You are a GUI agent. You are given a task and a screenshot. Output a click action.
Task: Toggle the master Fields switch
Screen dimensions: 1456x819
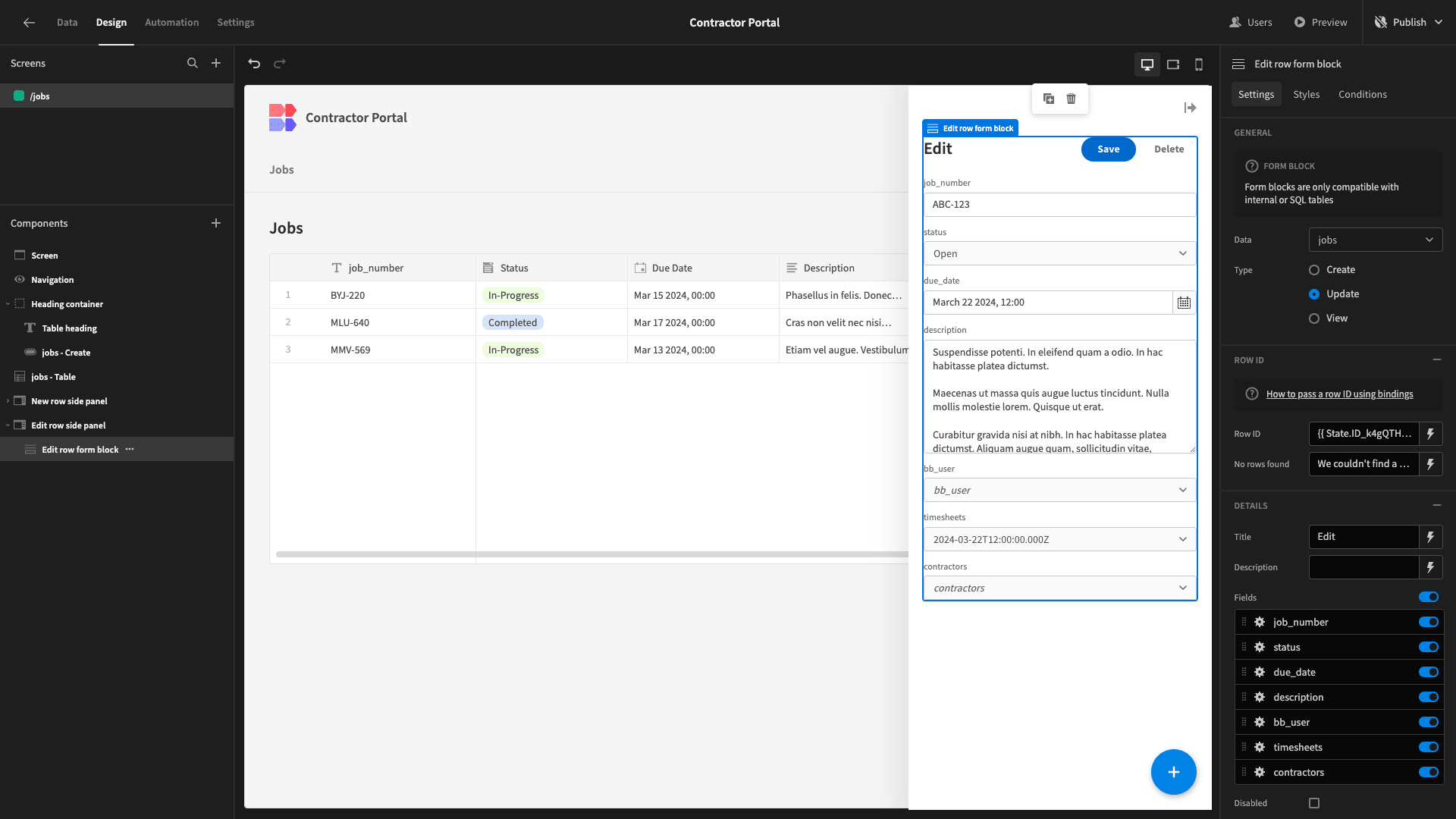tap(1429, 598)
